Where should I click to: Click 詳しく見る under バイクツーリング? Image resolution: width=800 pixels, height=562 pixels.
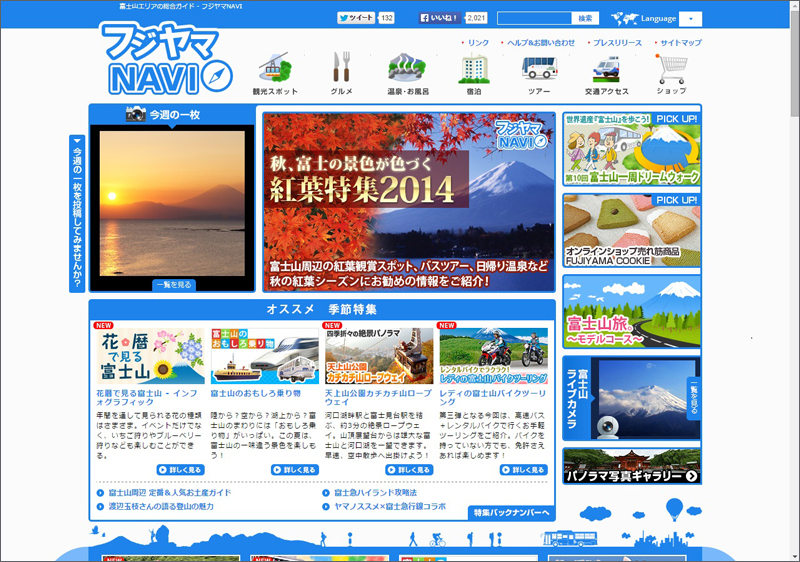click(523, 470)
